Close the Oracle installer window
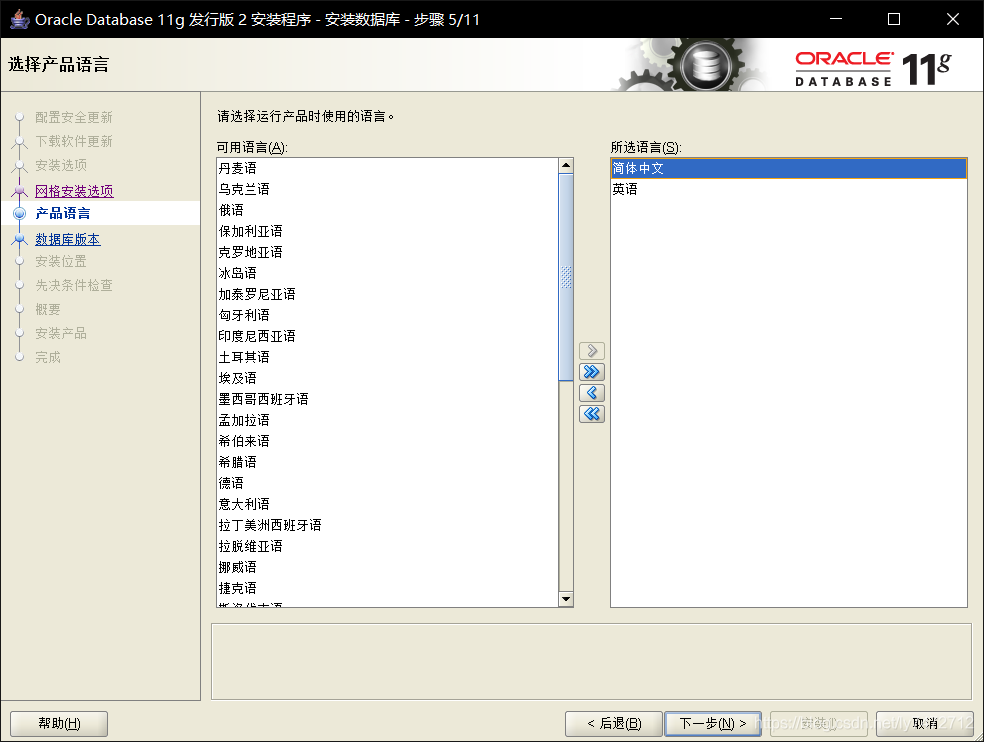Image resolution: width=984 pixels, height=742 pixels. [x=953, y=19]
